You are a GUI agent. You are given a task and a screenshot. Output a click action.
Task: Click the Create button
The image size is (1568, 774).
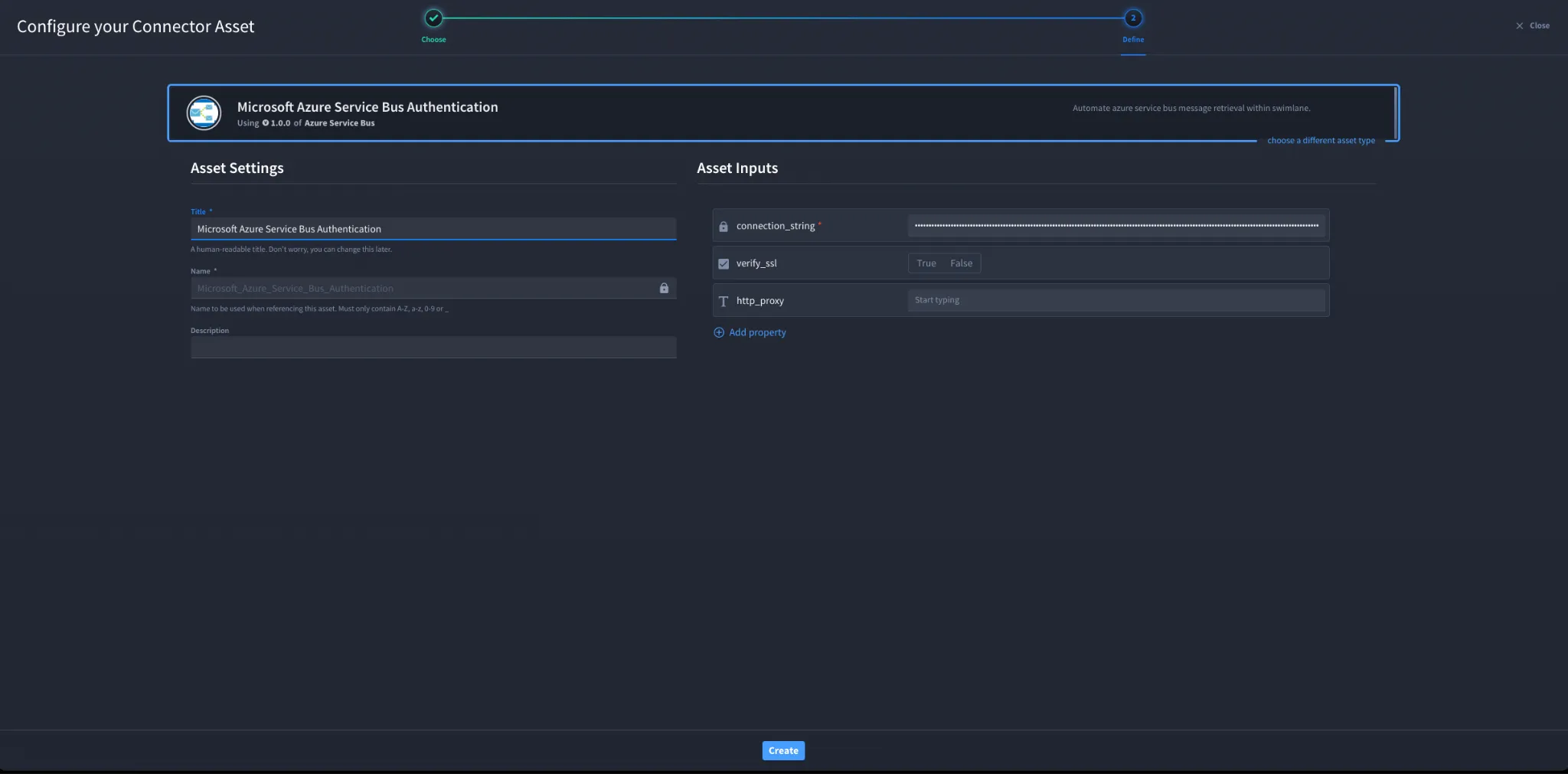(x=783, y=750)
